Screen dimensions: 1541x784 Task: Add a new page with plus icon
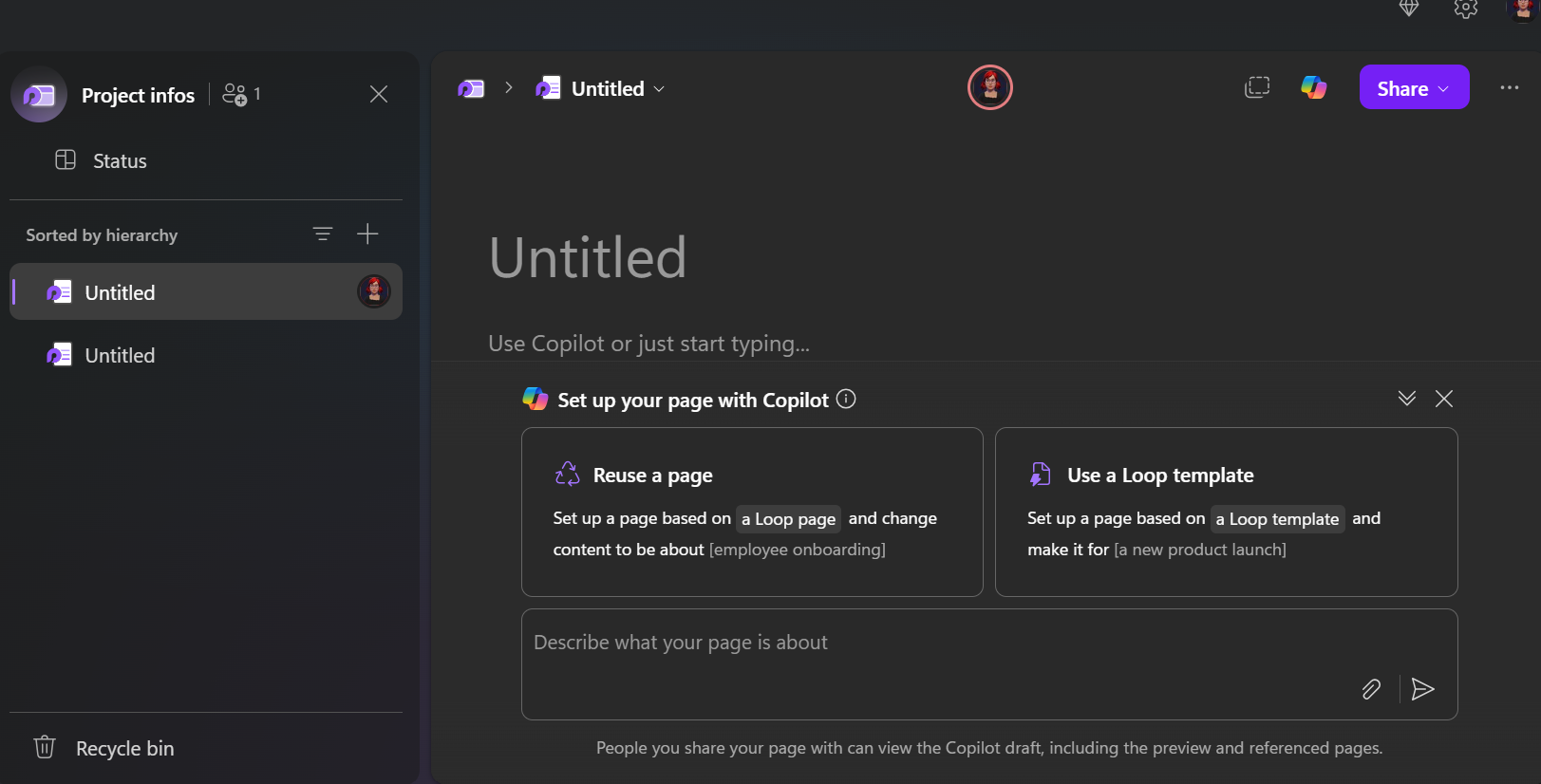(x=367, y=233)
